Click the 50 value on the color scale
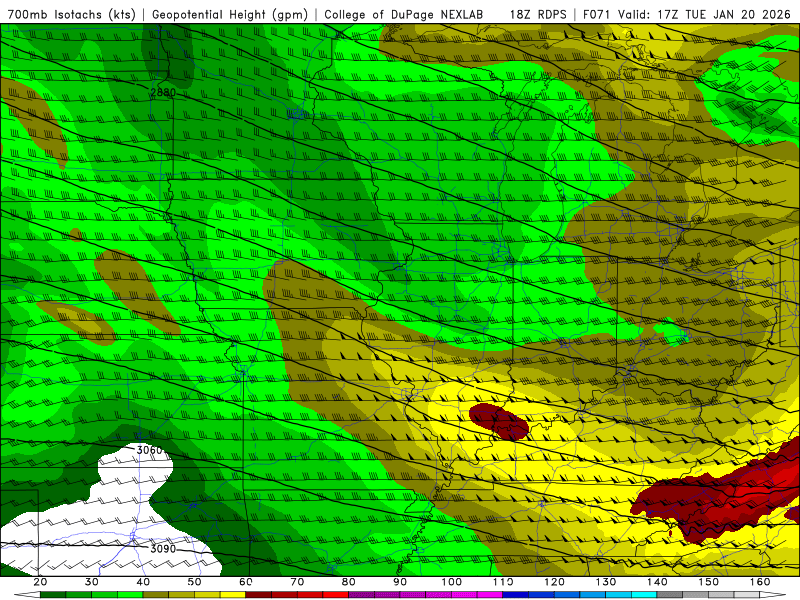 point(194,582)
